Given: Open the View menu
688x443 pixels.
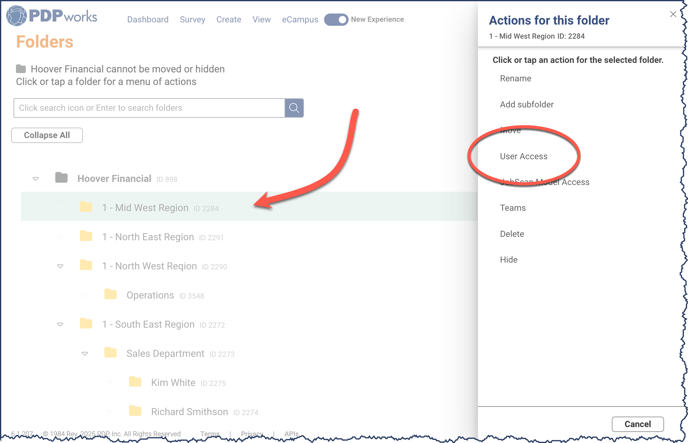Looking at the screenshot, I should 262,20.
